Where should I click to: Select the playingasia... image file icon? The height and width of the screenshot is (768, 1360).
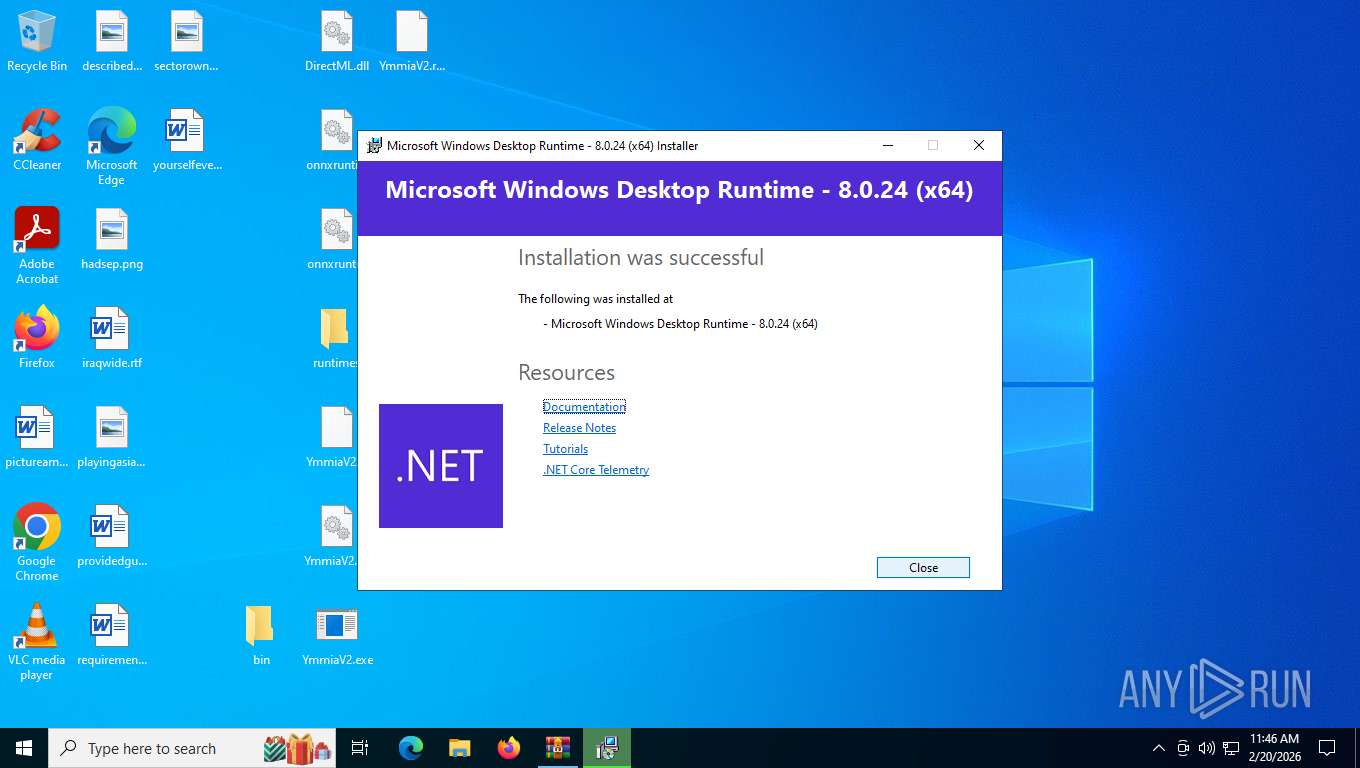112,437
